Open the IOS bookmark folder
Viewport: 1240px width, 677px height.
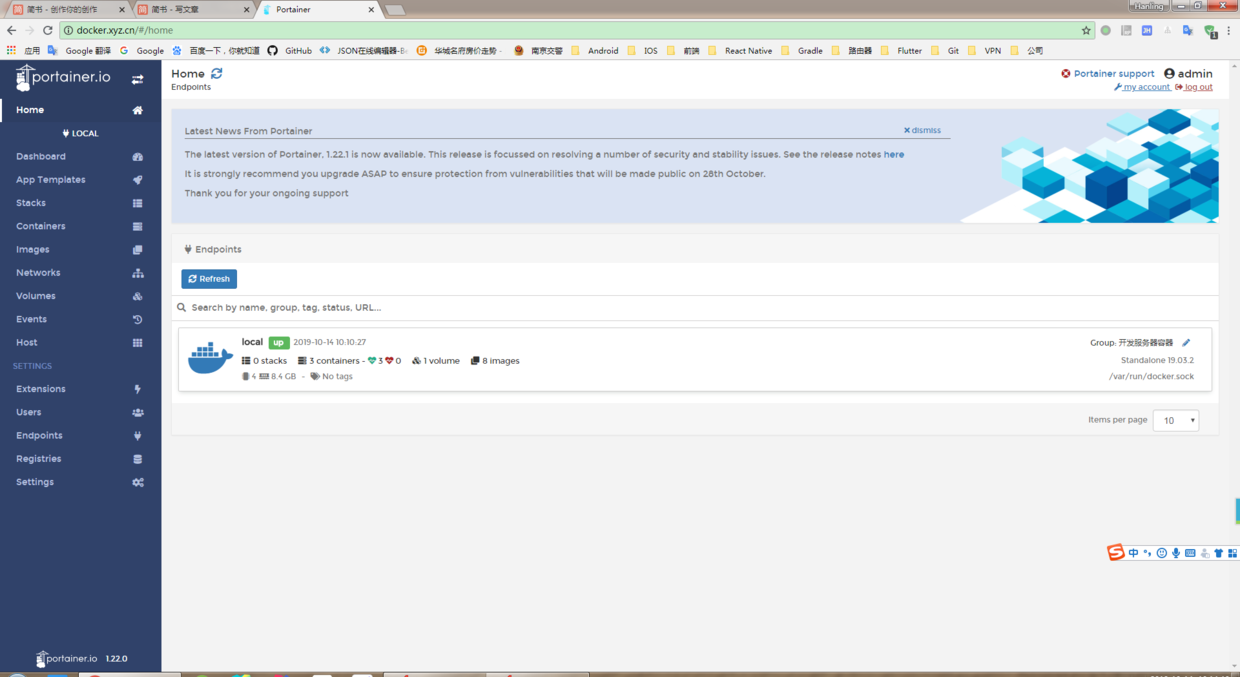pos(642,50)
